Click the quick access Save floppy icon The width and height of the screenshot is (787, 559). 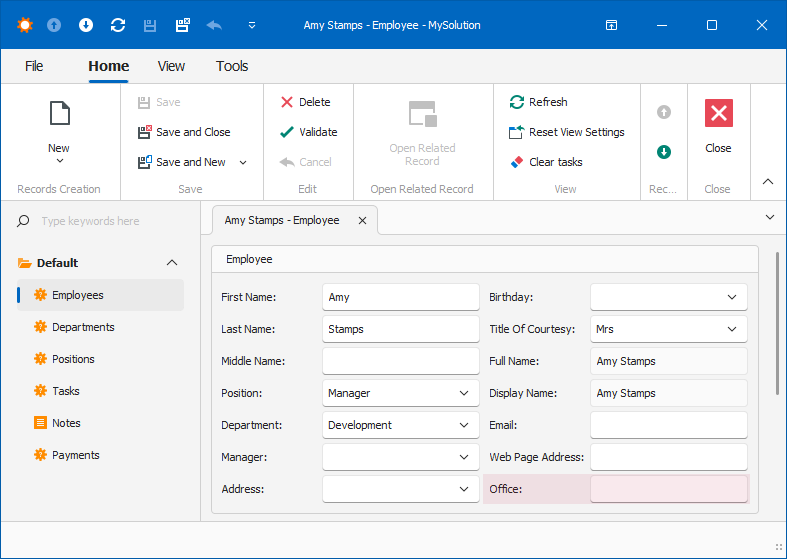pos(150,26)
